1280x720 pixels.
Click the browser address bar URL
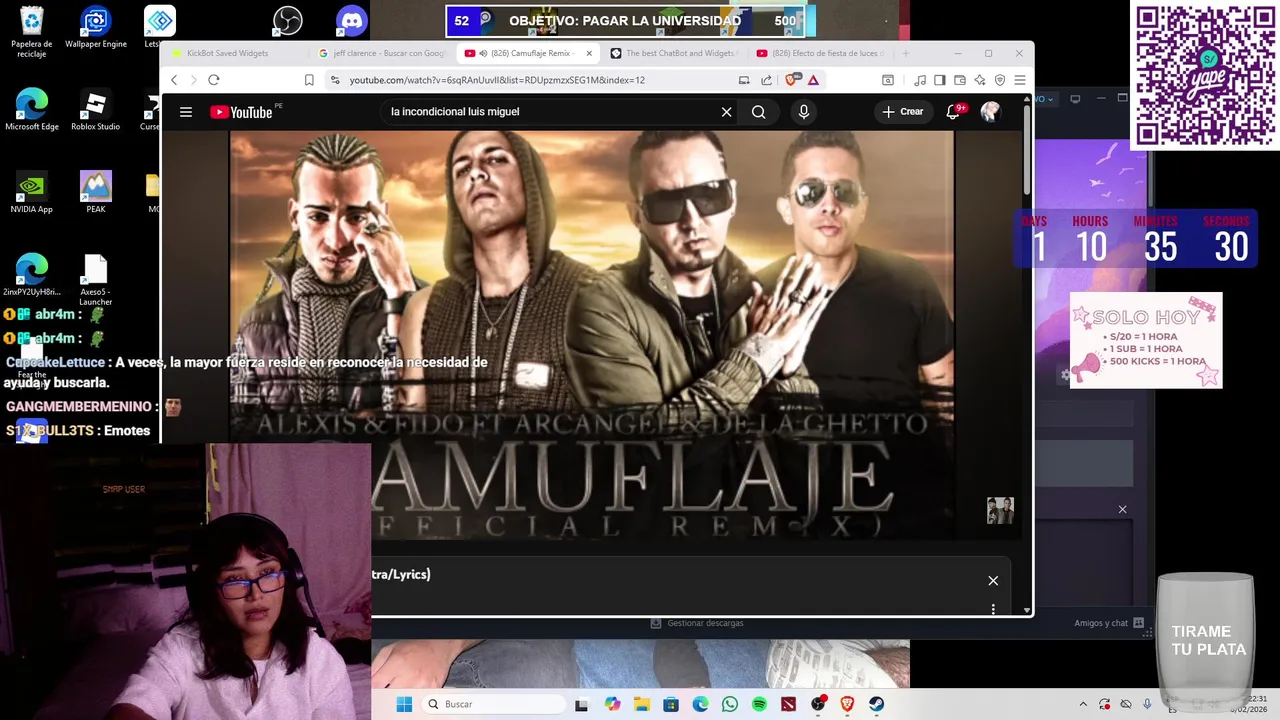click(x=497, y=80)
